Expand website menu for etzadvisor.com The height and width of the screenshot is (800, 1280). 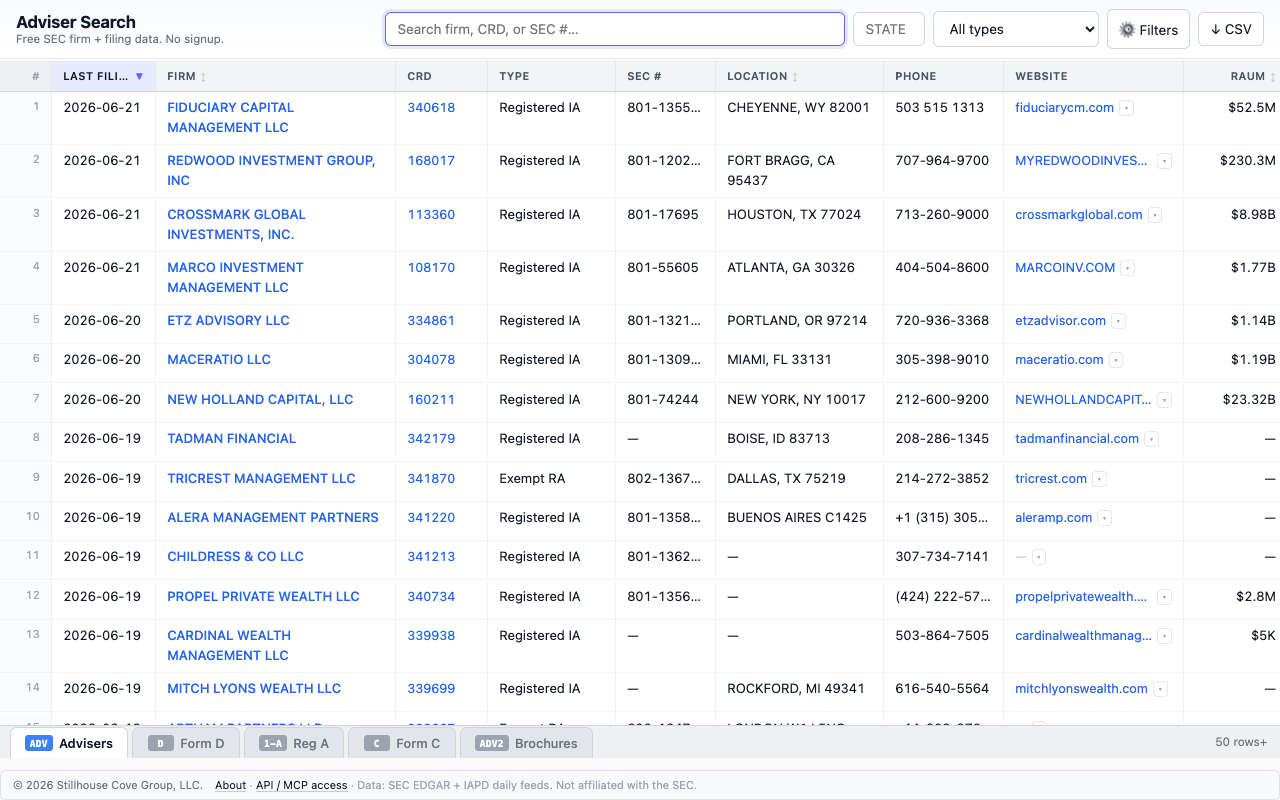click(1119, 321)
